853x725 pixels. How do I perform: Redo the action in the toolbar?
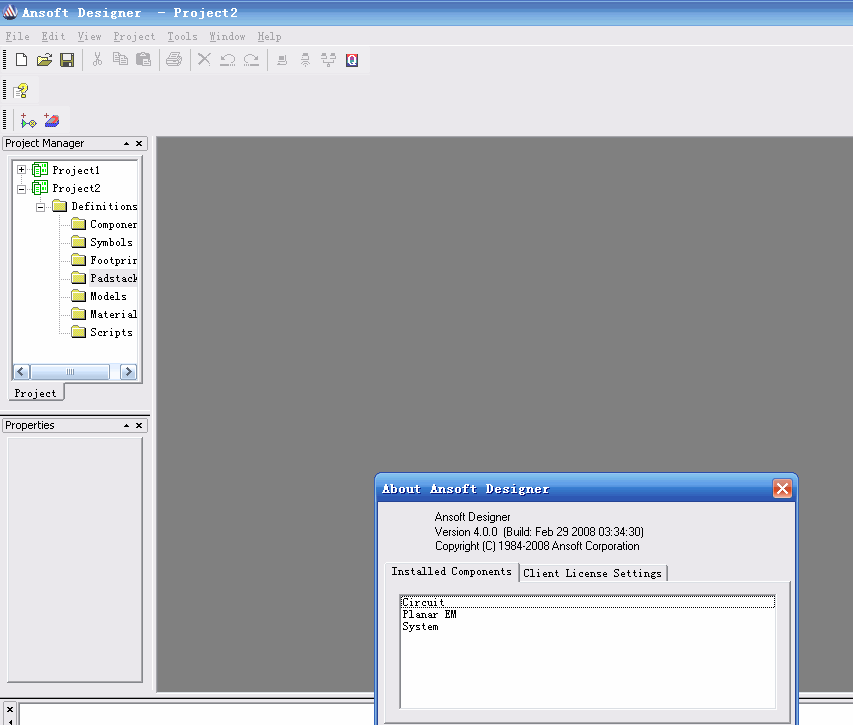(x=251, y=60)
